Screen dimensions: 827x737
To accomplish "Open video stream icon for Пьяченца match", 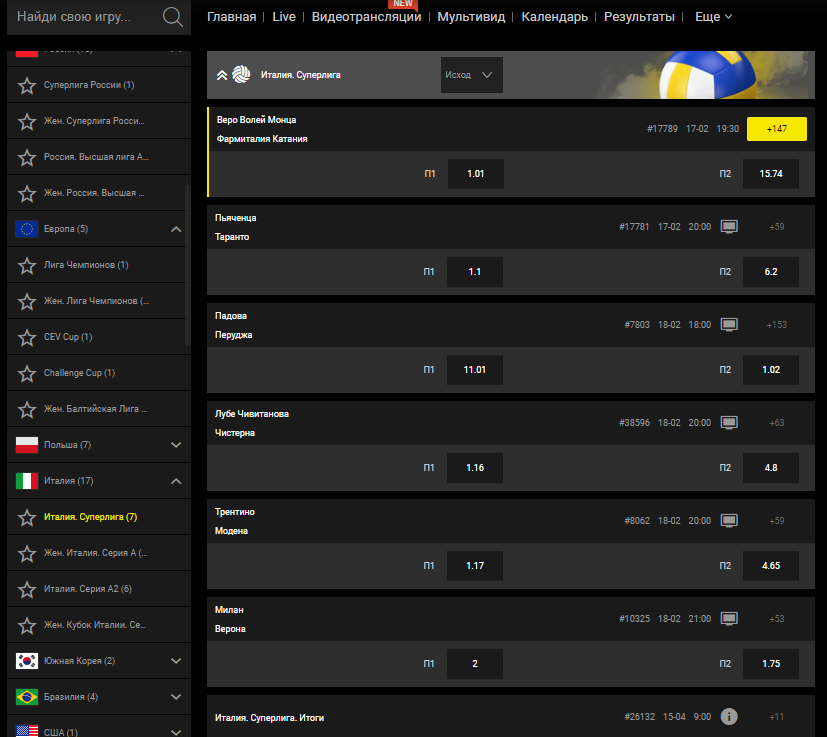I will pos(729,227).
